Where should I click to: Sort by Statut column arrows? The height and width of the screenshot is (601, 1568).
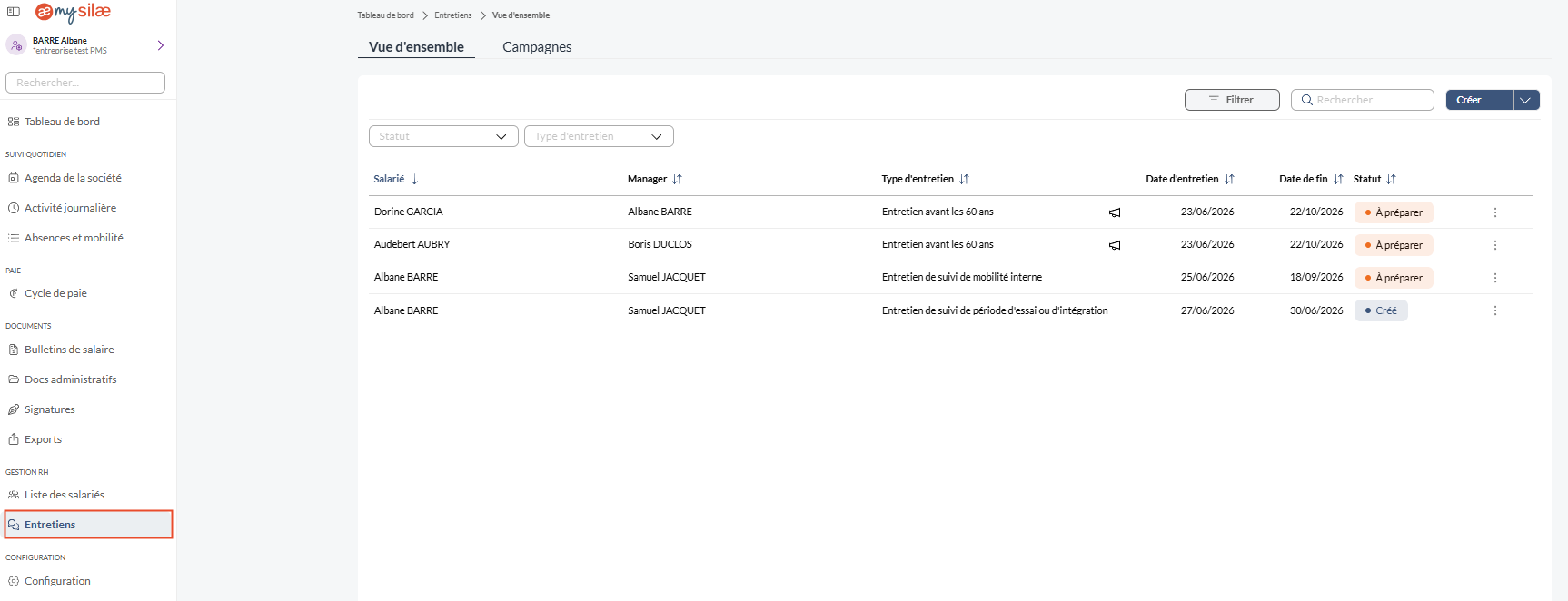pyautogui.click(x=1391, y=179)
